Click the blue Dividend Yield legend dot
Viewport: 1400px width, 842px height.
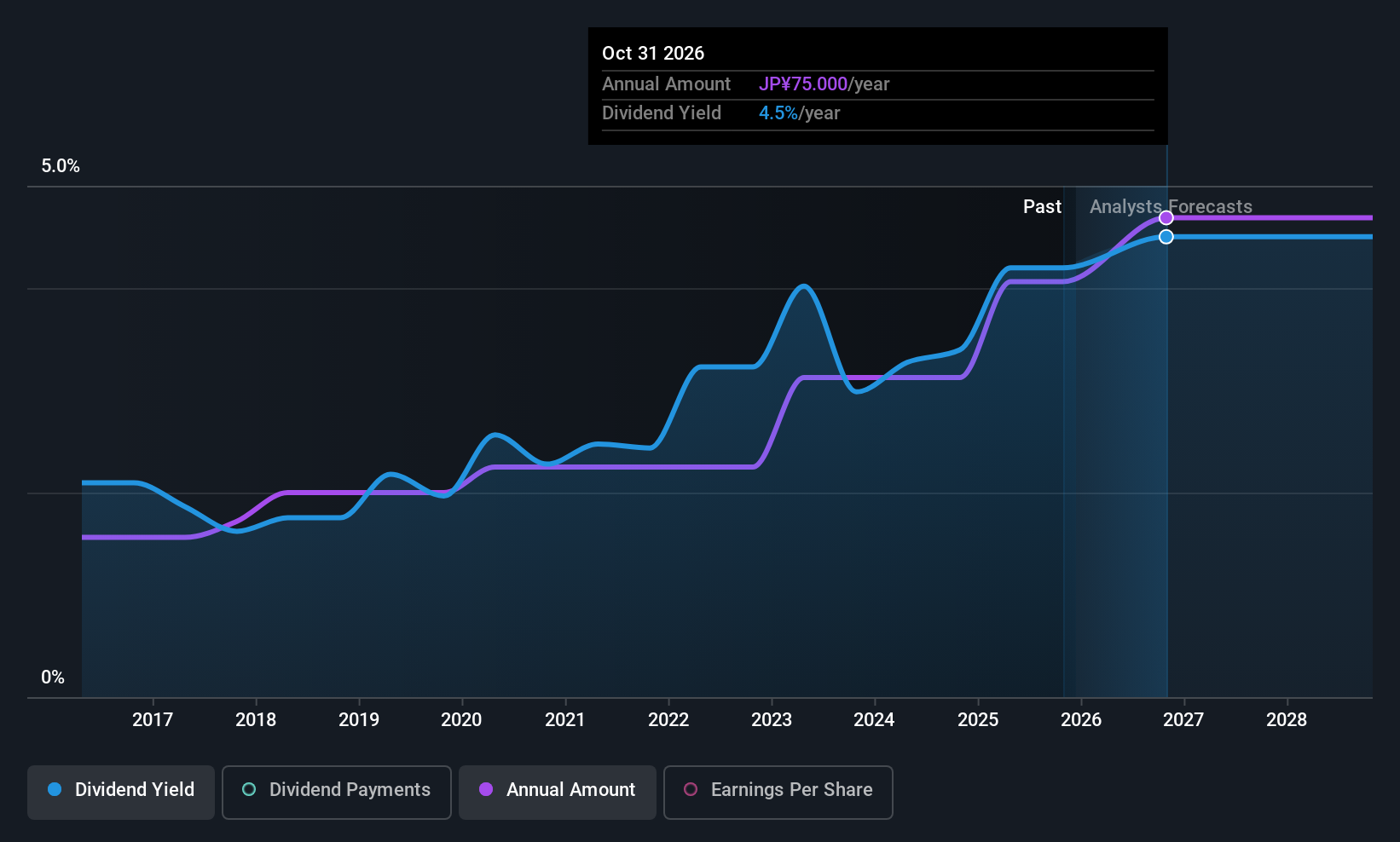pos(55,790)
